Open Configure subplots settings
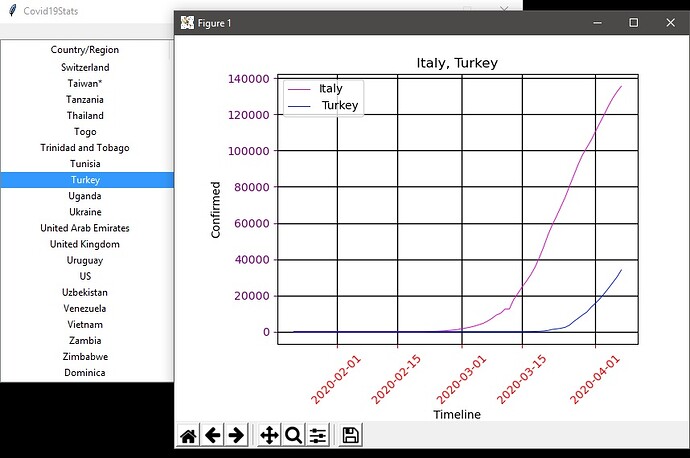Screen dimensions: 690x458 pyautogui.click(x=317, y=435)
